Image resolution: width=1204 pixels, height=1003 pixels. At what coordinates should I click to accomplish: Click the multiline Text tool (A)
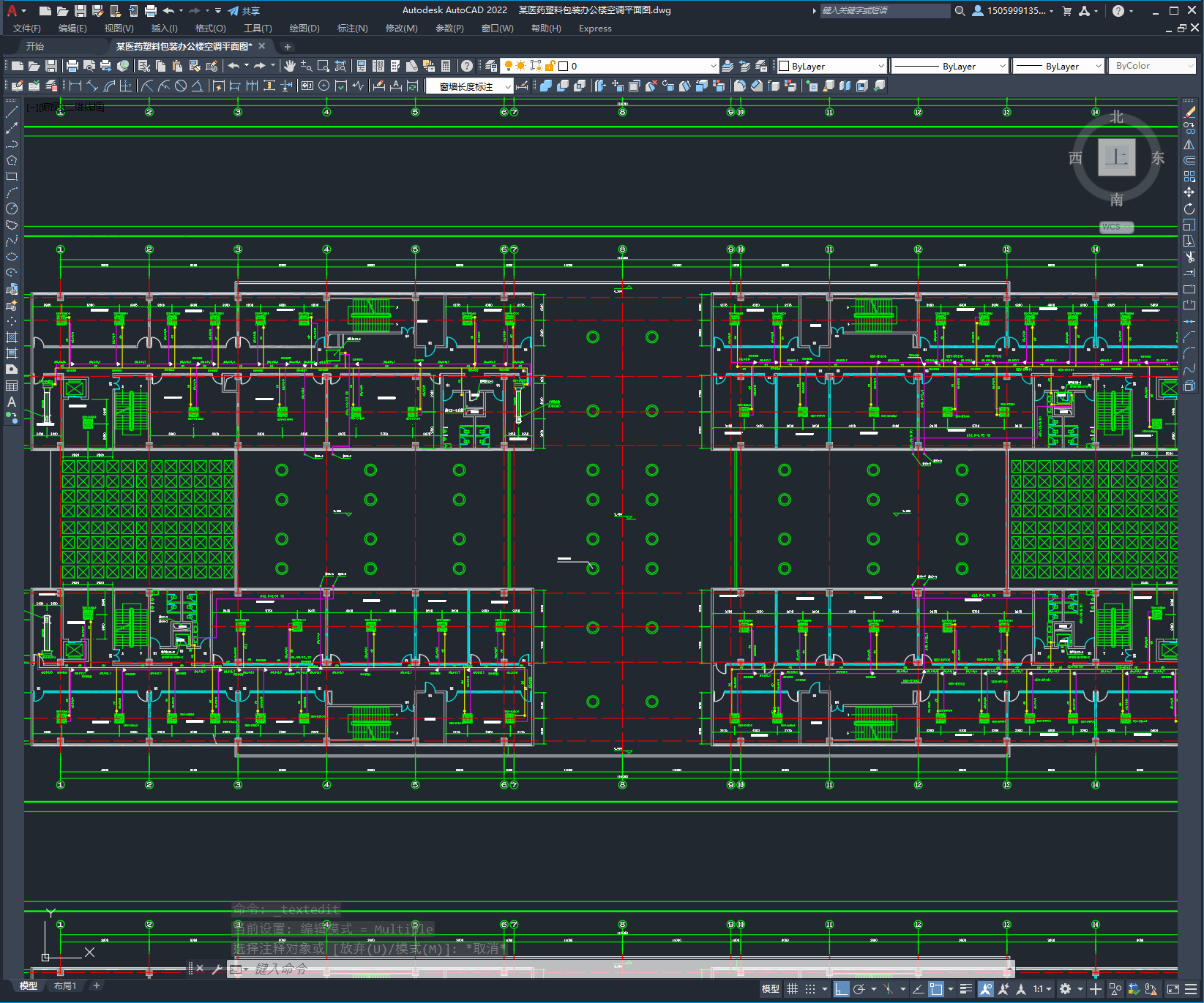pyautogui.click(x=12, y=402)
